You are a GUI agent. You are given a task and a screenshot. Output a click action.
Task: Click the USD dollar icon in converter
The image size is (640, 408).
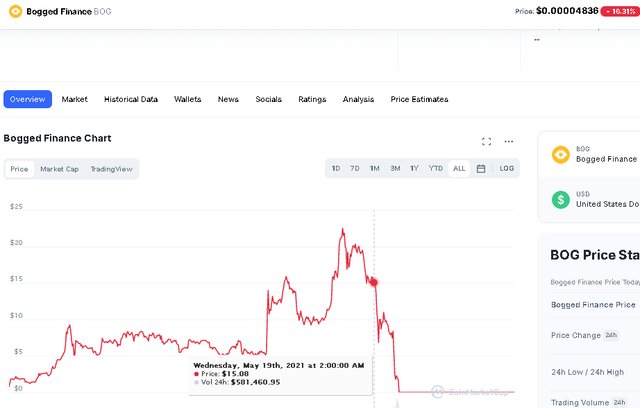coord(561,200)
